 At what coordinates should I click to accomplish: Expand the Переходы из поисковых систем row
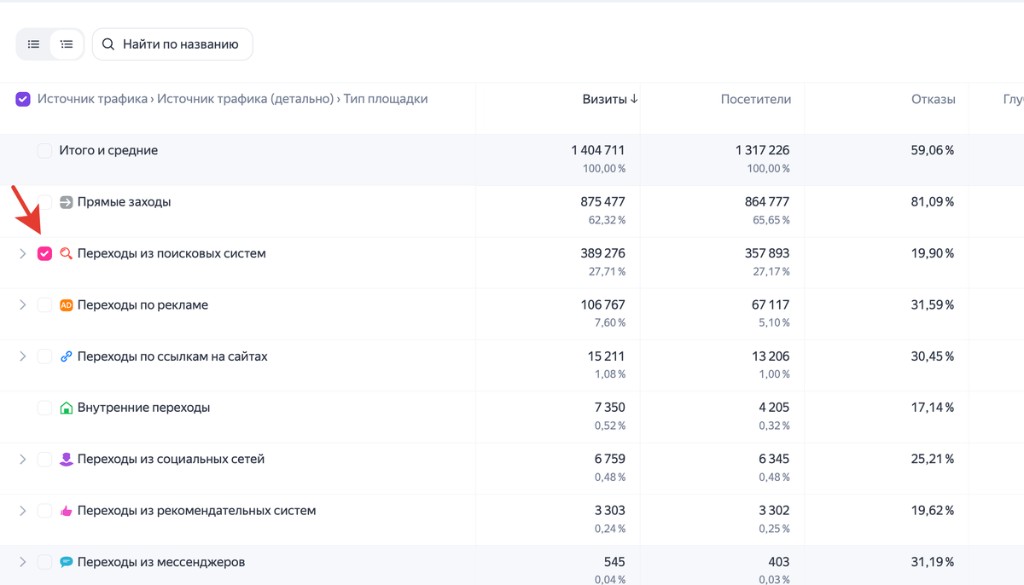point(22,253)
